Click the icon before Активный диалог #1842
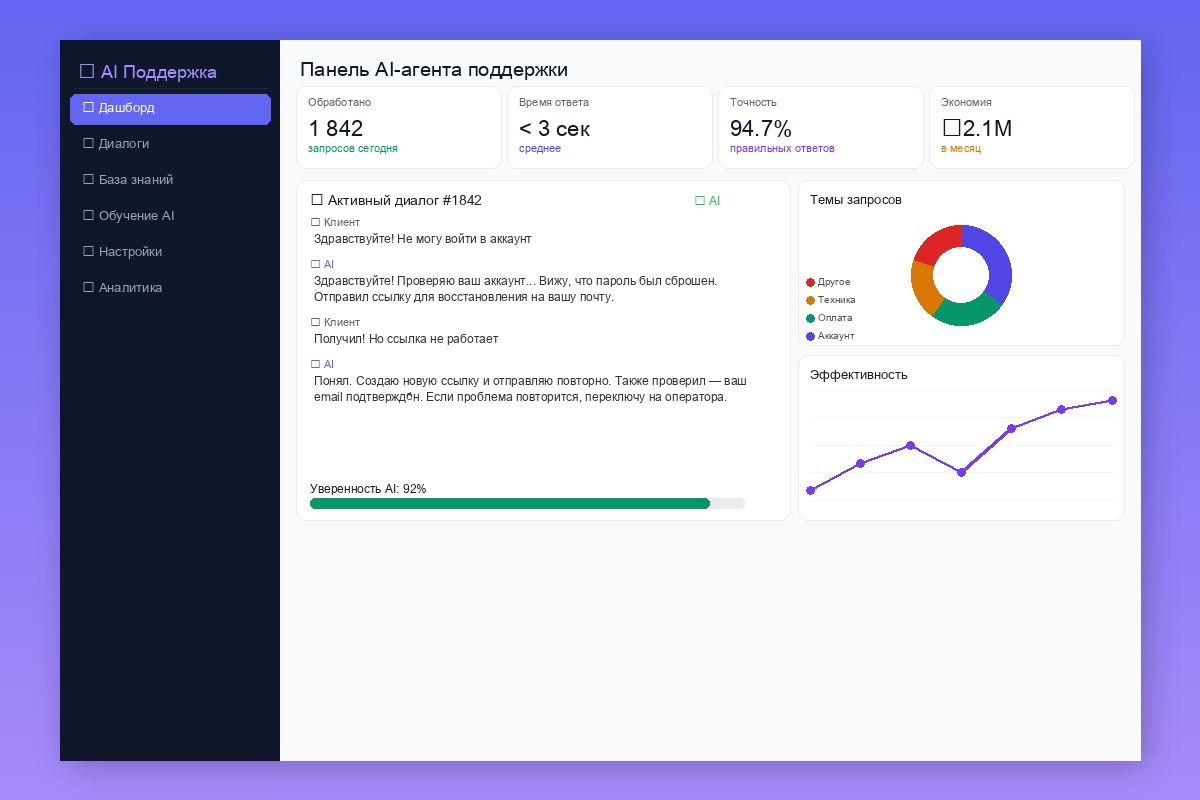Screen dimensions: 1200x800 [317, 200]
